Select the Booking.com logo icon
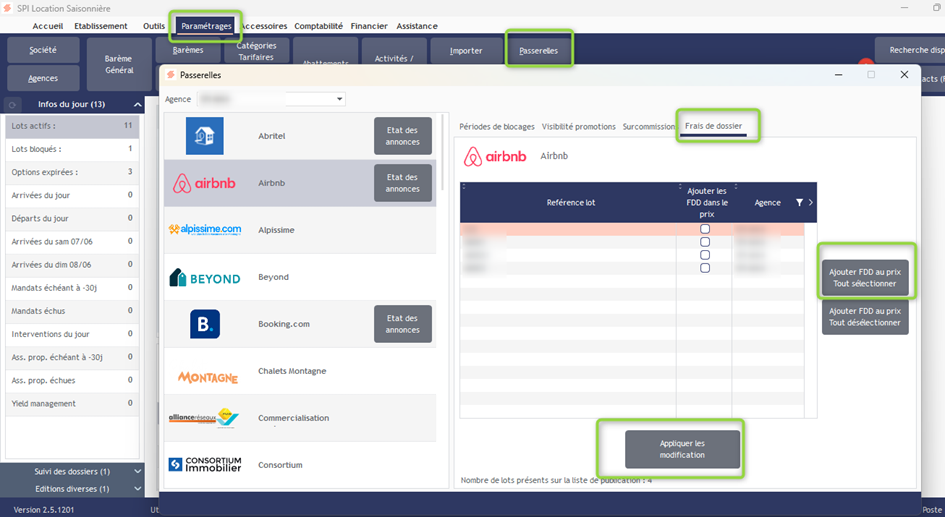The width and height of the screenshot is (945, 517). [204, 324]
